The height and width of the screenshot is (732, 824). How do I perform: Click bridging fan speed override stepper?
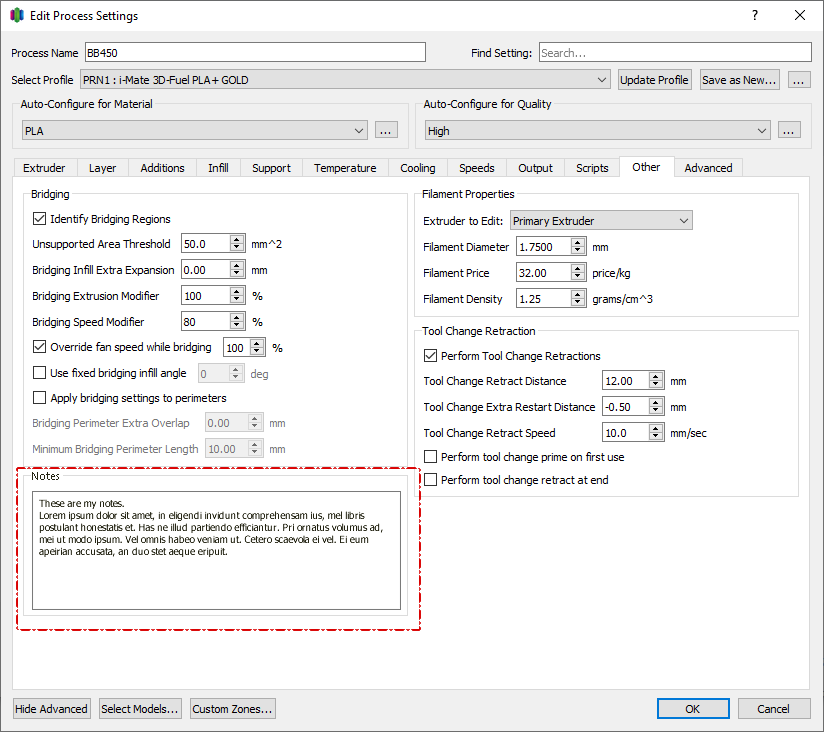tap(256, 347)
